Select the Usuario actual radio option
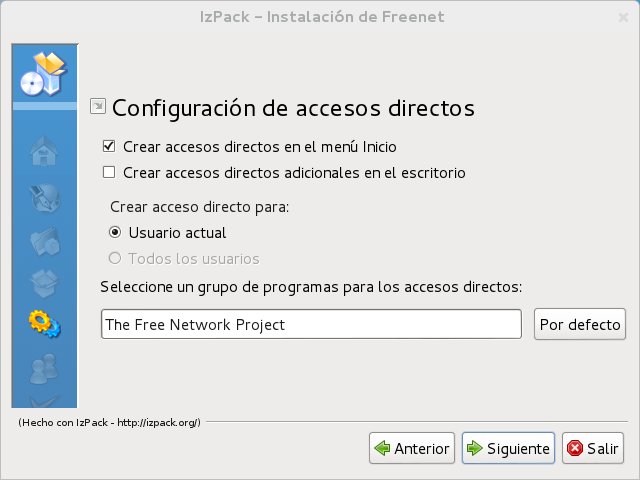The height and width of the screenshot is (480, 640). 116,233
